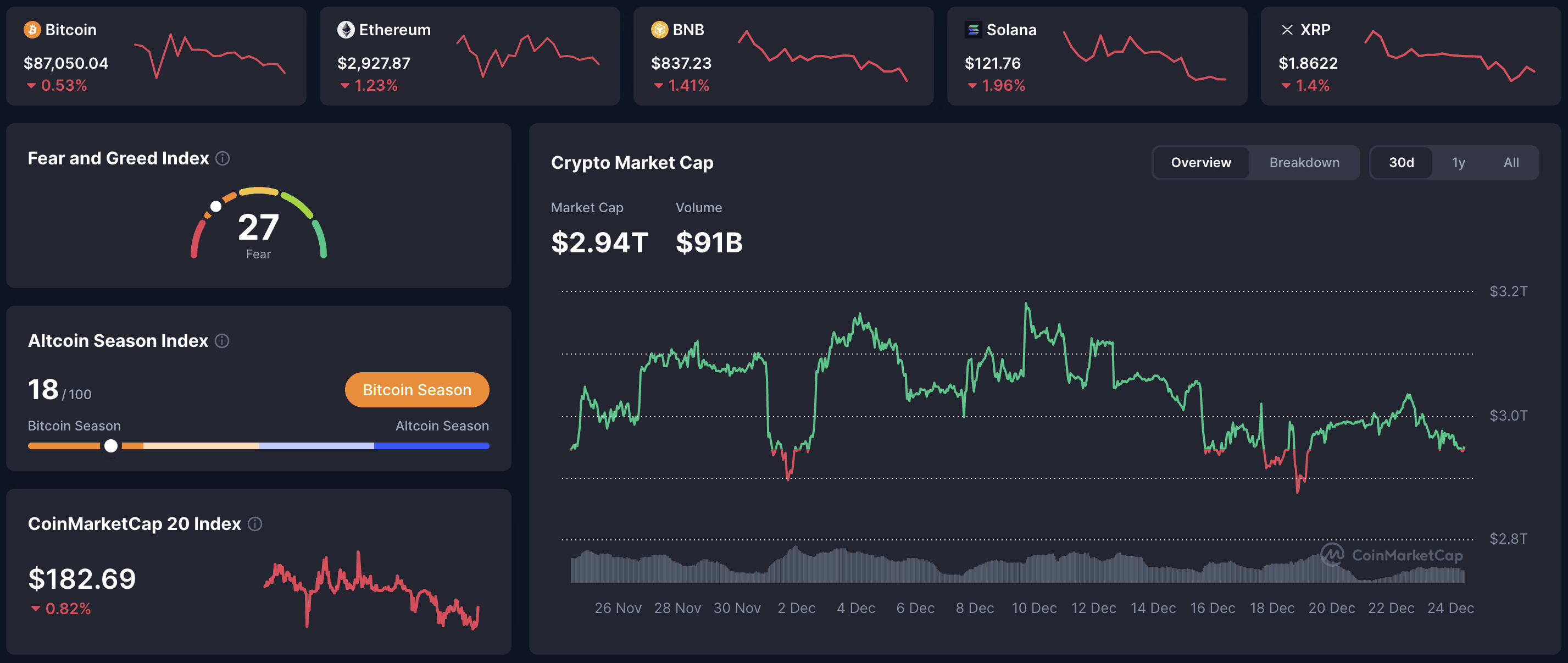Switch to the Breakdown view
This screenshot has height=663, width=1568.
click(x=1304, y=162)
